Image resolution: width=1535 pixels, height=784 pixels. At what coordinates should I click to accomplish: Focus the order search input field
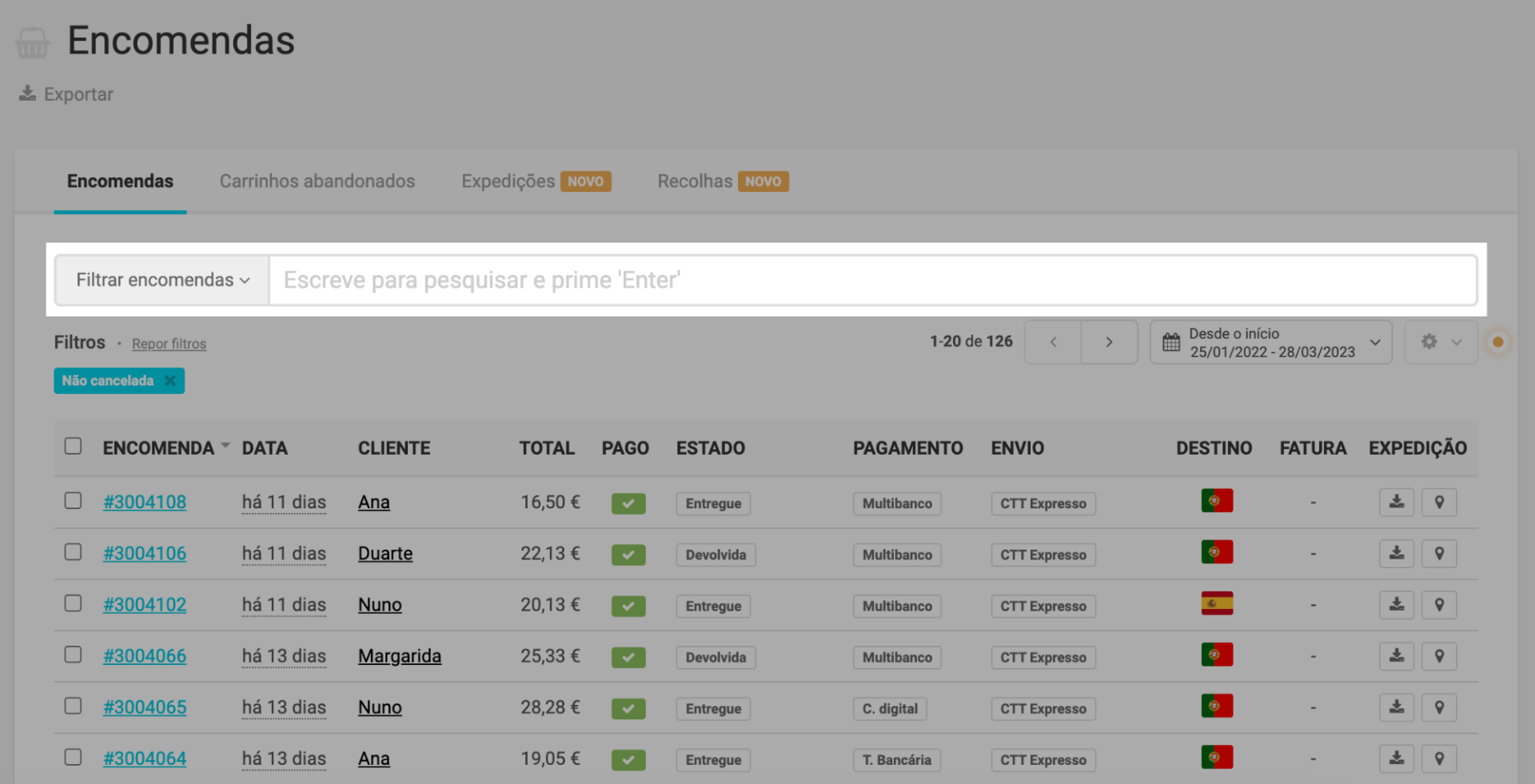(x=871, y=281)
